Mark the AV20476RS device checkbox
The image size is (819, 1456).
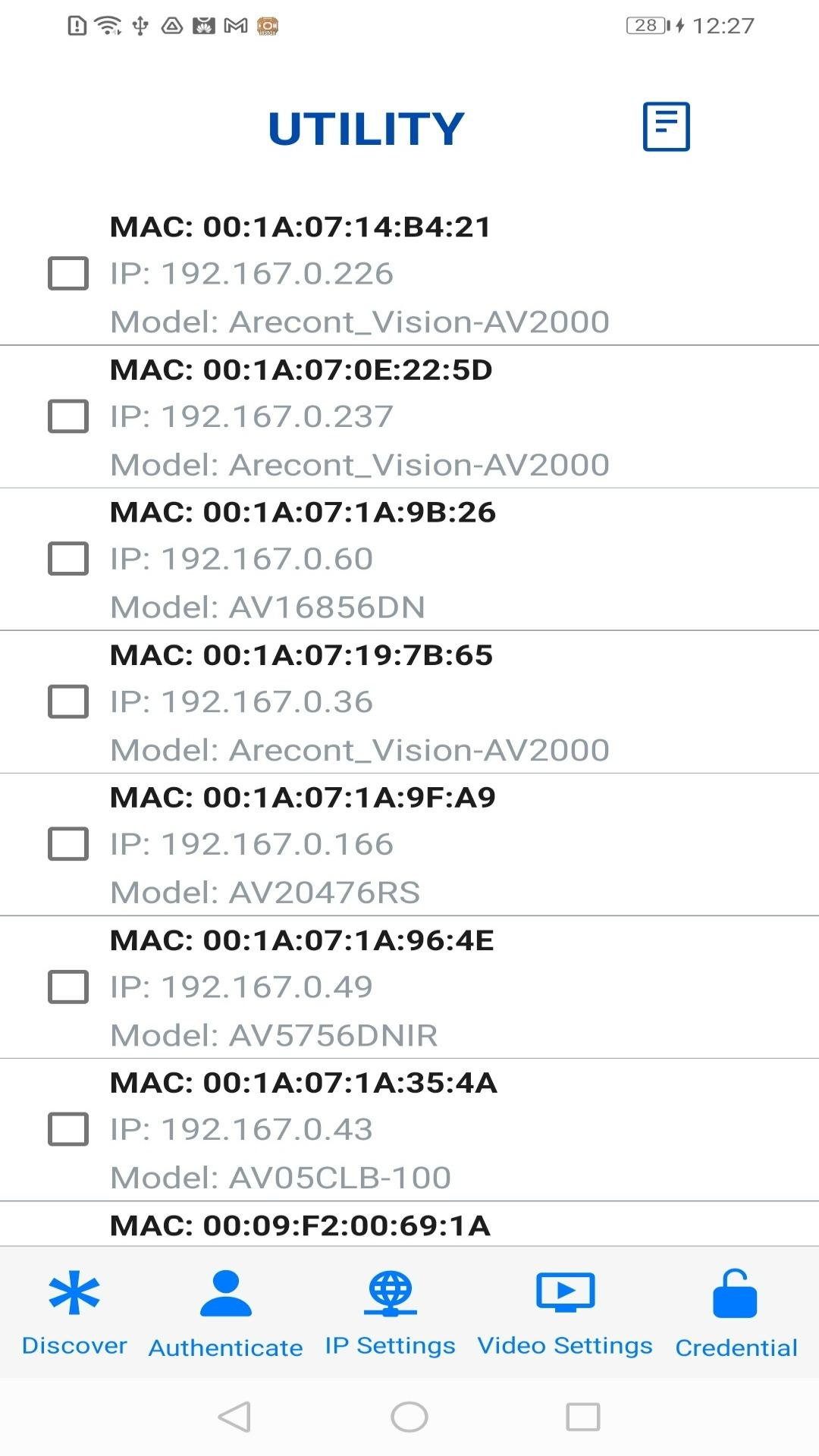click(68, 844)
